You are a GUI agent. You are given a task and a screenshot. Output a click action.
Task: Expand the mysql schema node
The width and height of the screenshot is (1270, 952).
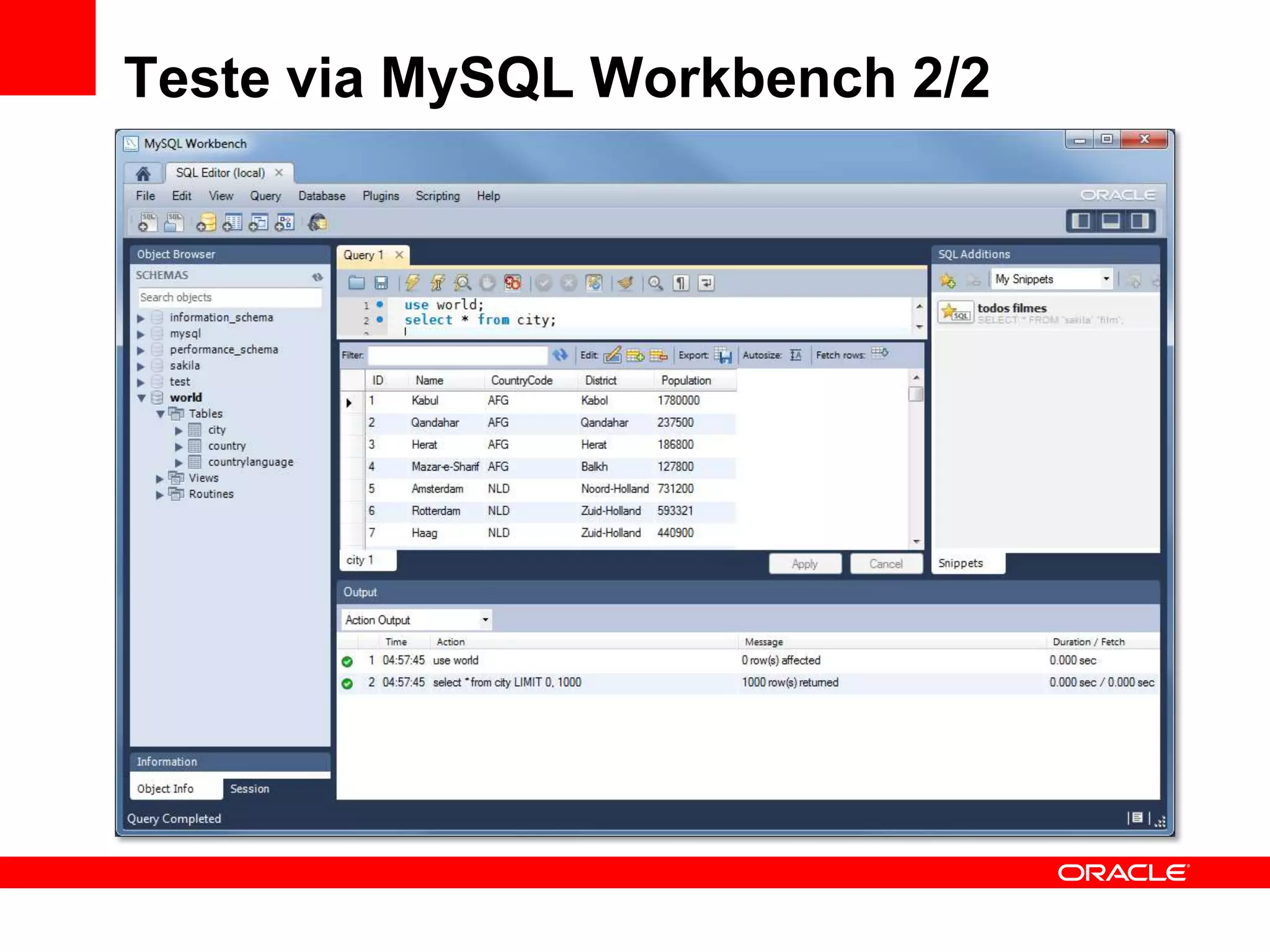141,334
